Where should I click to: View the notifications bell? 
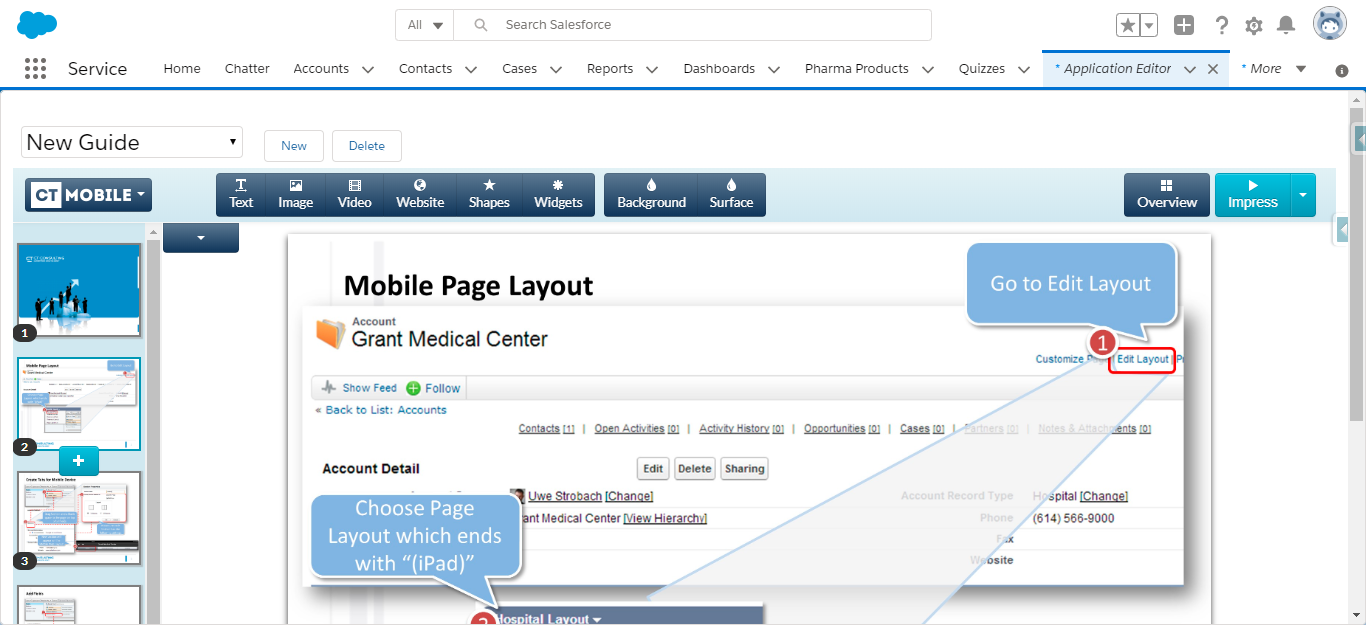[1286, 25]
